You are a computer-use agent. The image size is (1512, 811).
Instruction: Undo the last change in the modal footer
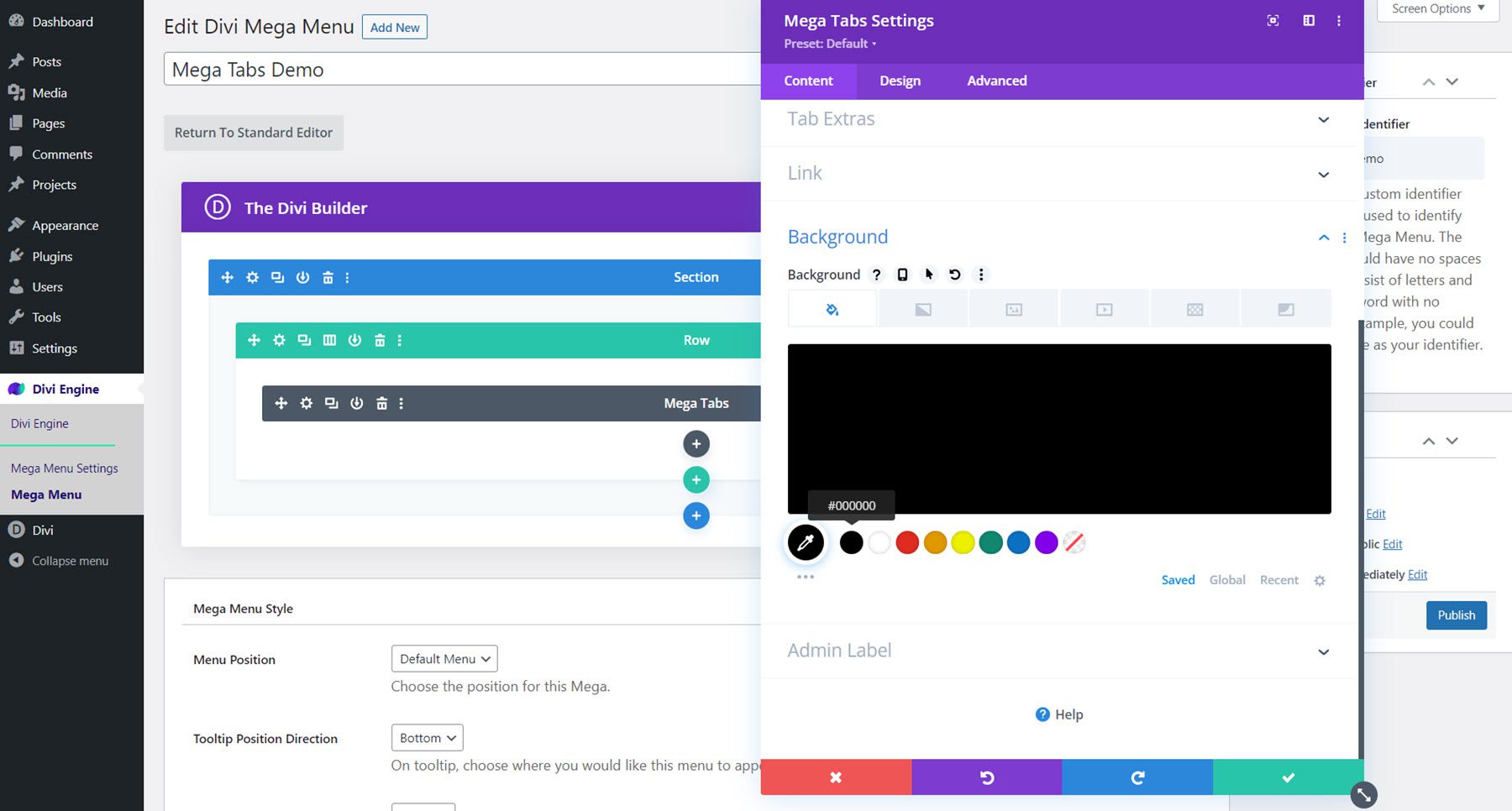(x=987, y=777)
